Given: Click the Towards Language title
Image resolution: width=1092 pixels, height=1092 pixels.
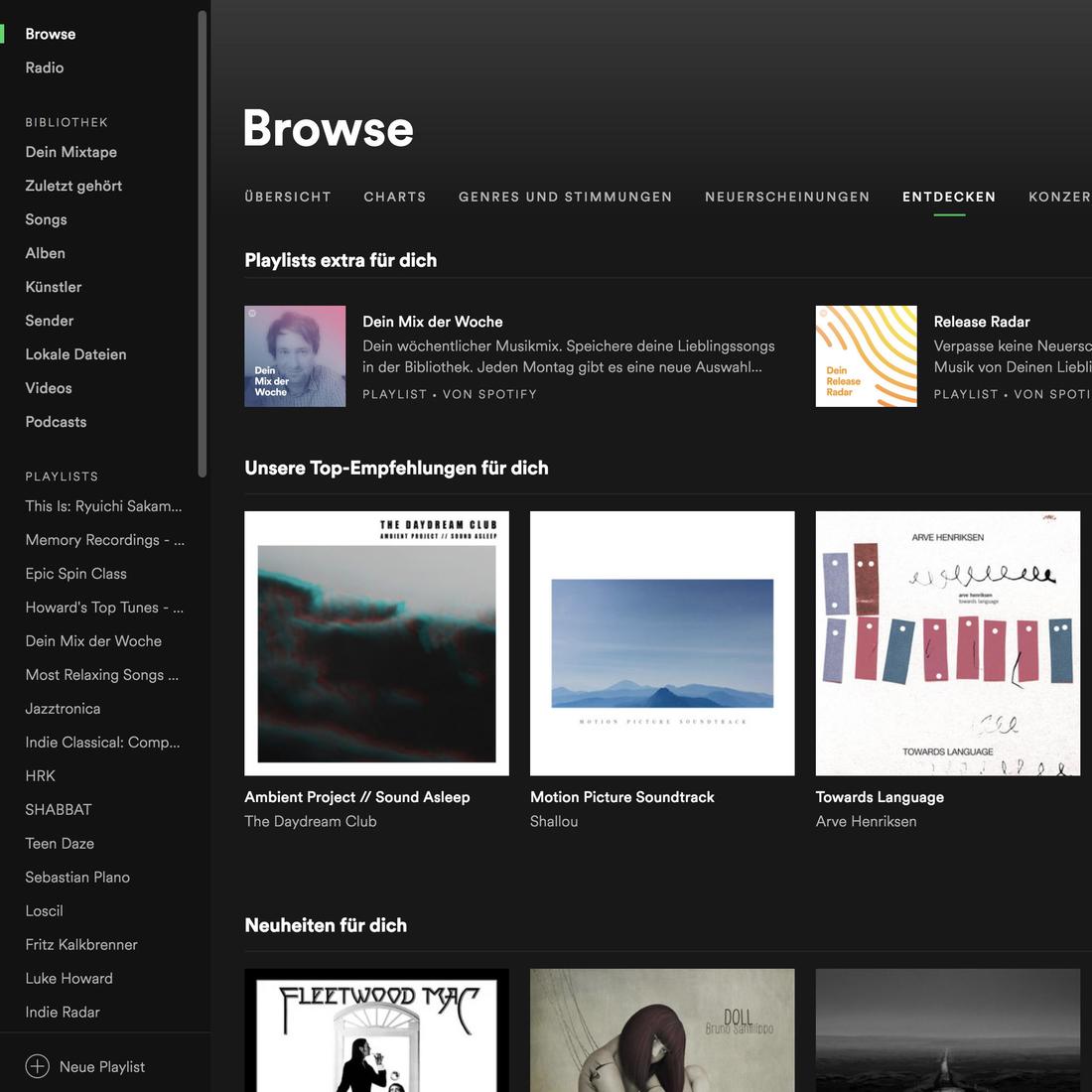Looking at the screenshot, I should [x=880, y=797].
